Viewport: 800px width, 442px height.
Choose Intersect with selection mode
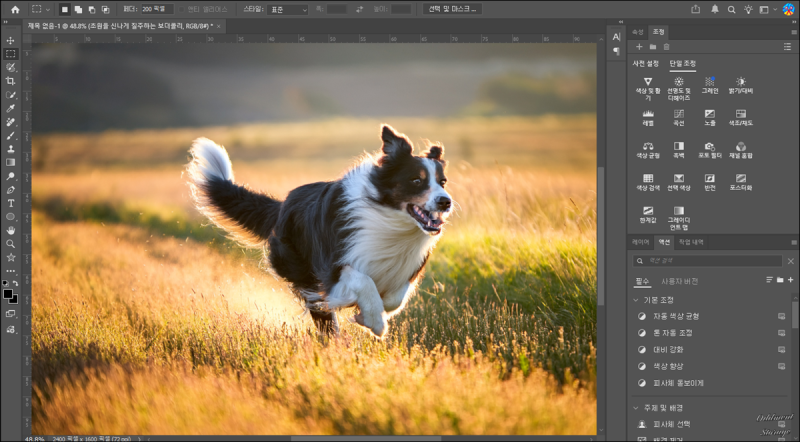click(x=105, y=9)
